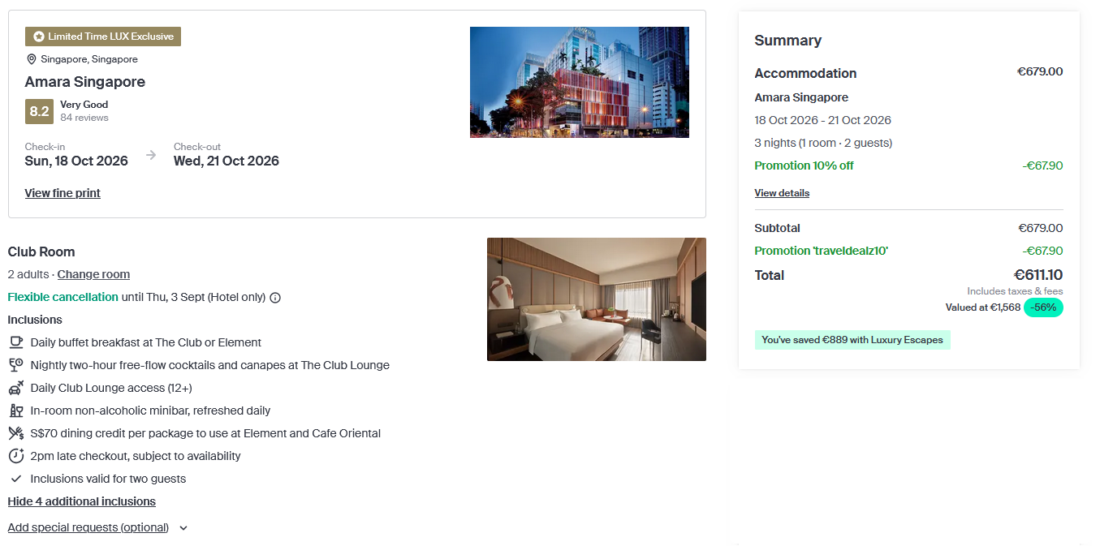This screenshot has height=546, width=1100.
Task: Click the flexible cancellation info icon
Action: (275, 297)
